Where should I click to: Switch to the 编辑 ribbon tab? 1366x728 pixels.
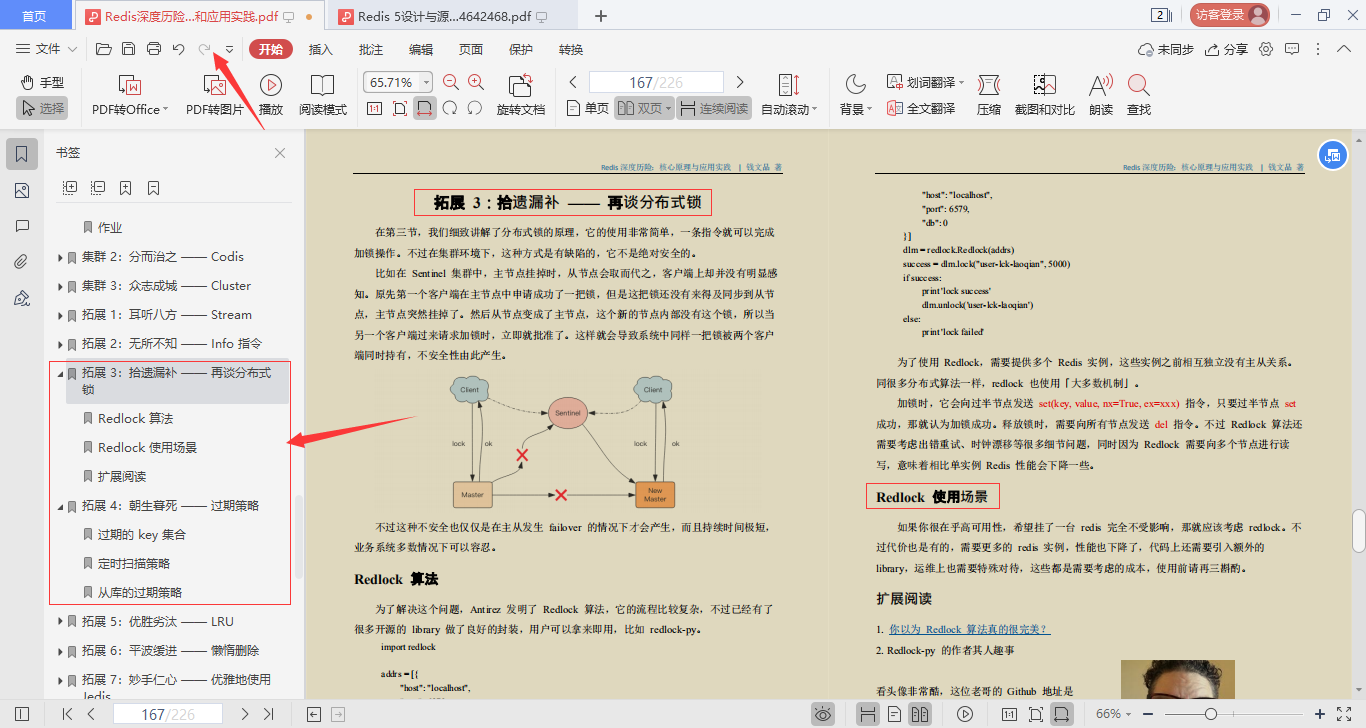[421, 49]
